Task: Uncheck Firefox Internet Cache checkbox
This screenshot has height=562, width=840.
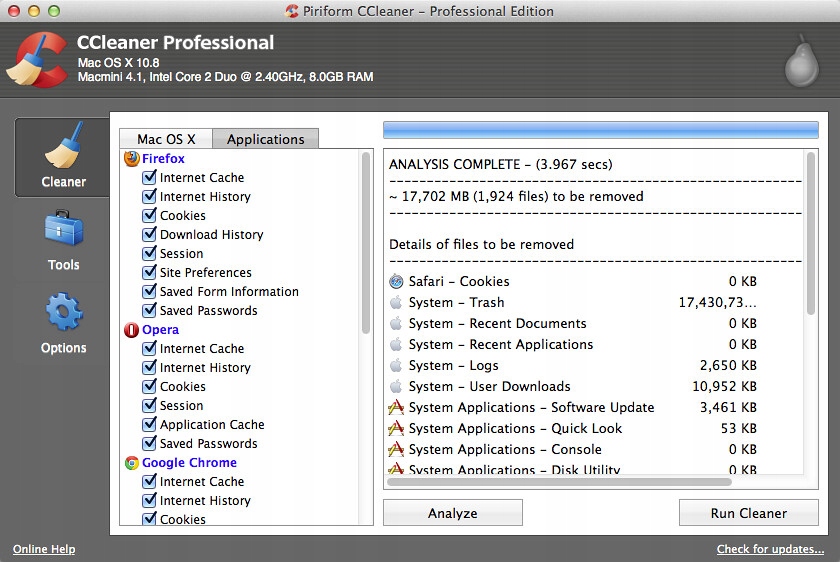Action: (149, 178)
